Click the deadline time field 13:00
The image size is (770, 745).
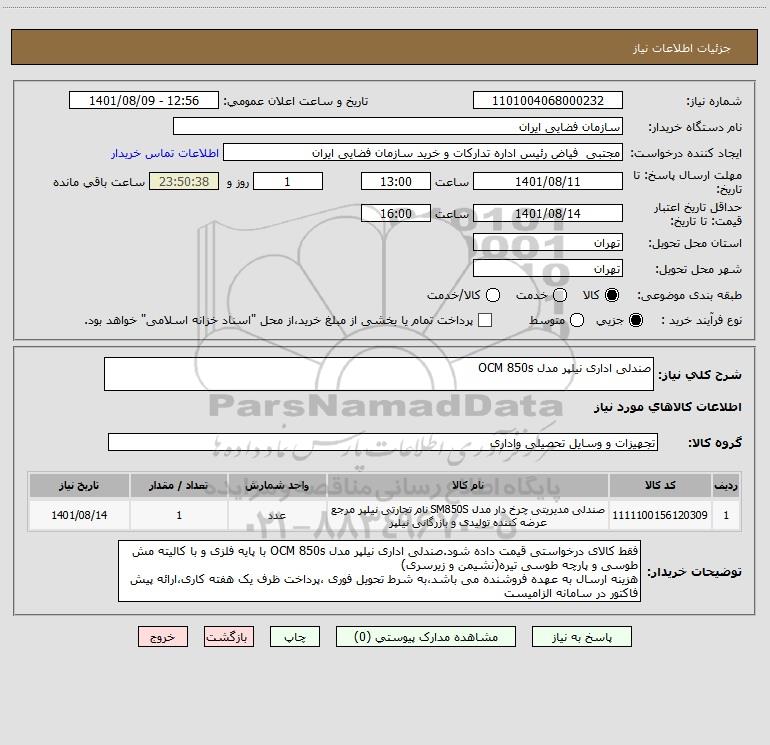396,182
